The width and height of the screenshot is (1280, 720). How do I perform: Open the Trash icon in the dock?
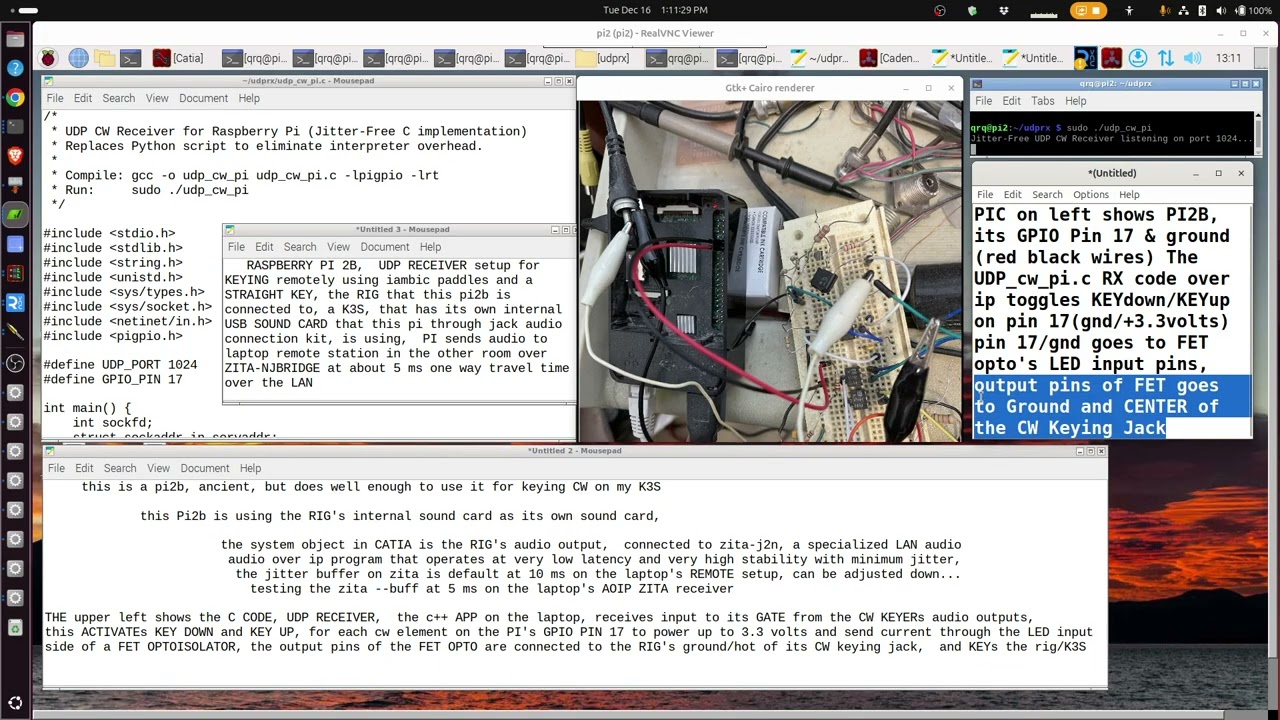click(15, 629)
